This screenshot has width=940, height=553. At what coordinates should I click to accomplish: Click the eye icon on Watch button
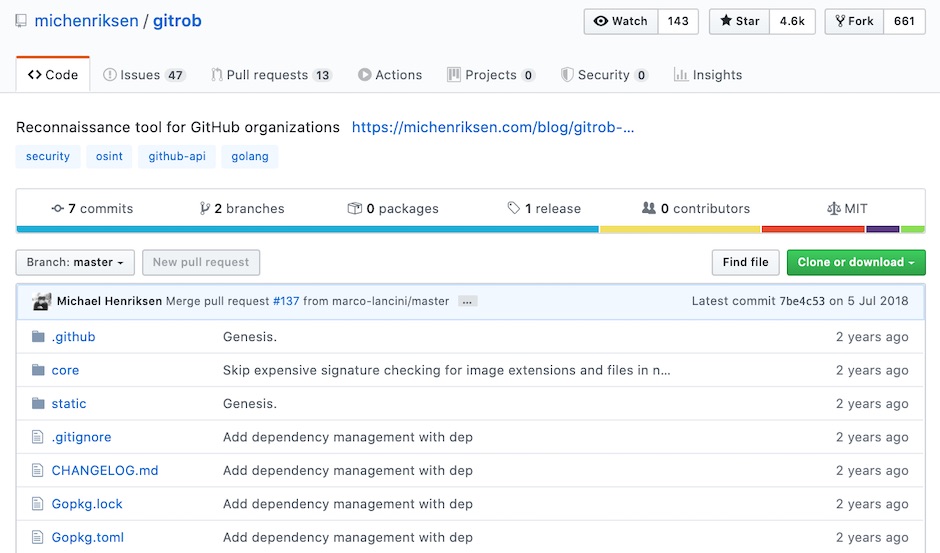601,21
